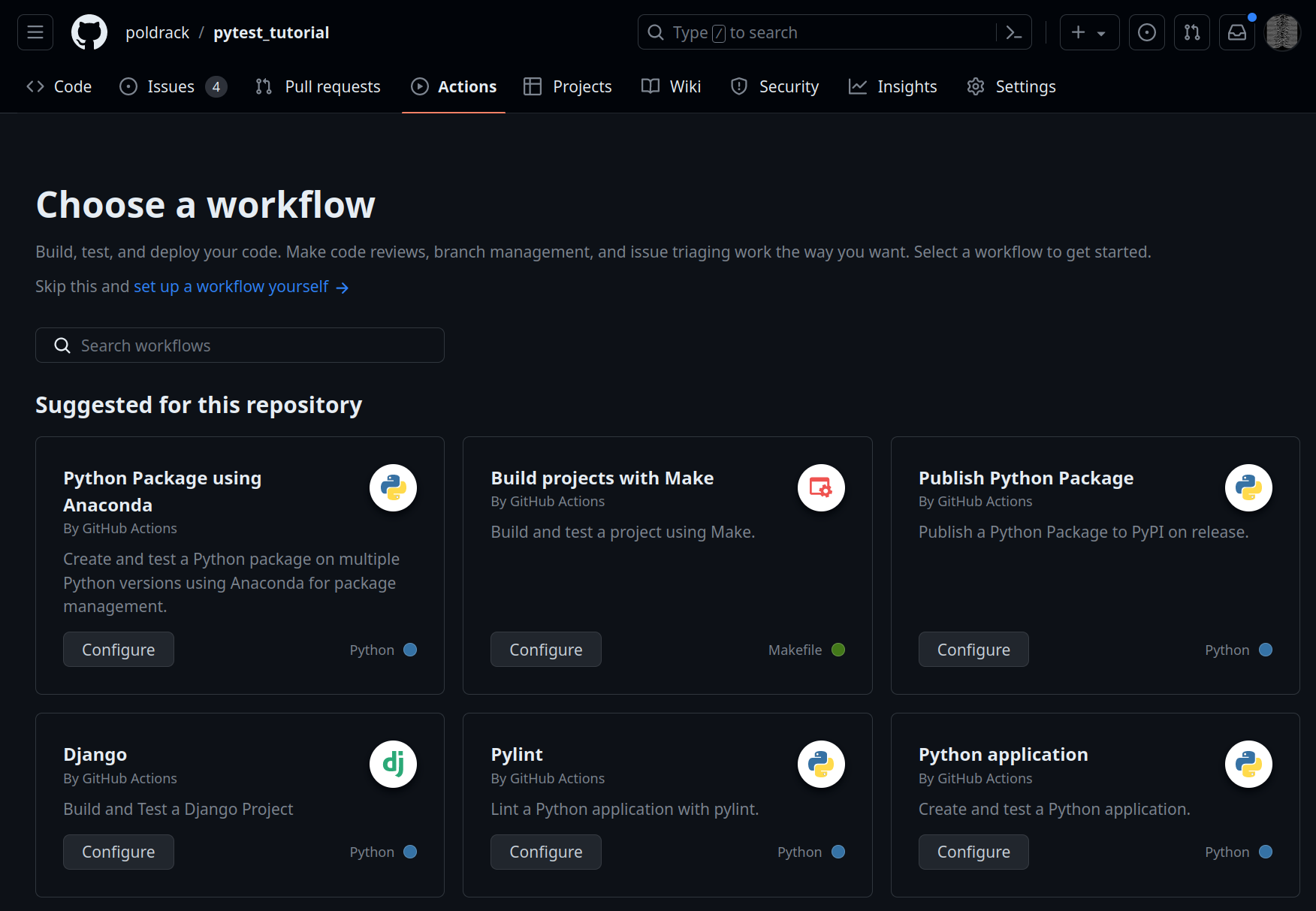Configure the Publish Python Package workflow

(x=973, y=650)
